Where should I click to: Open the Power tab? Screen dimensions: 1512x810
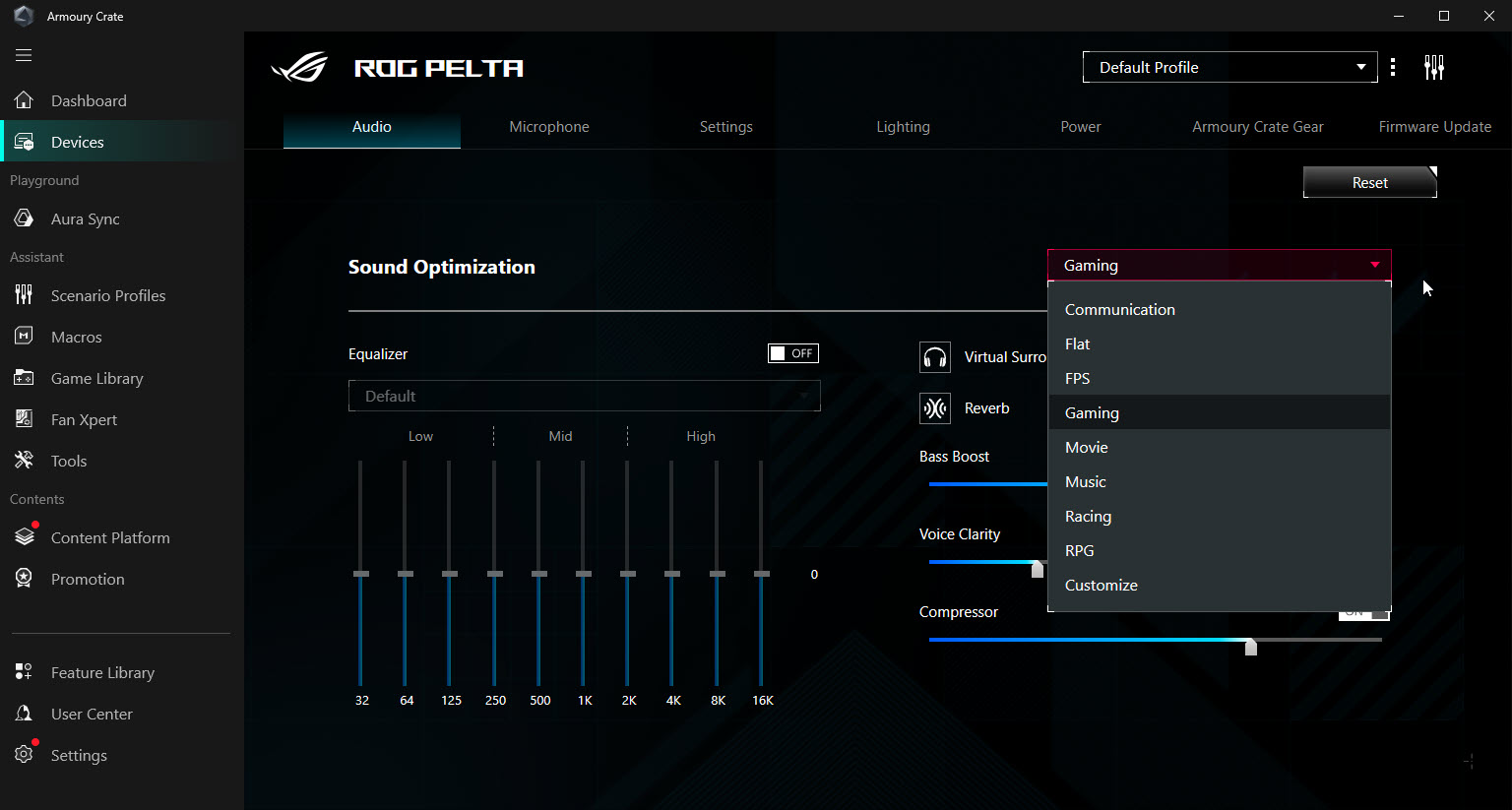click(x=1081, y=127)
